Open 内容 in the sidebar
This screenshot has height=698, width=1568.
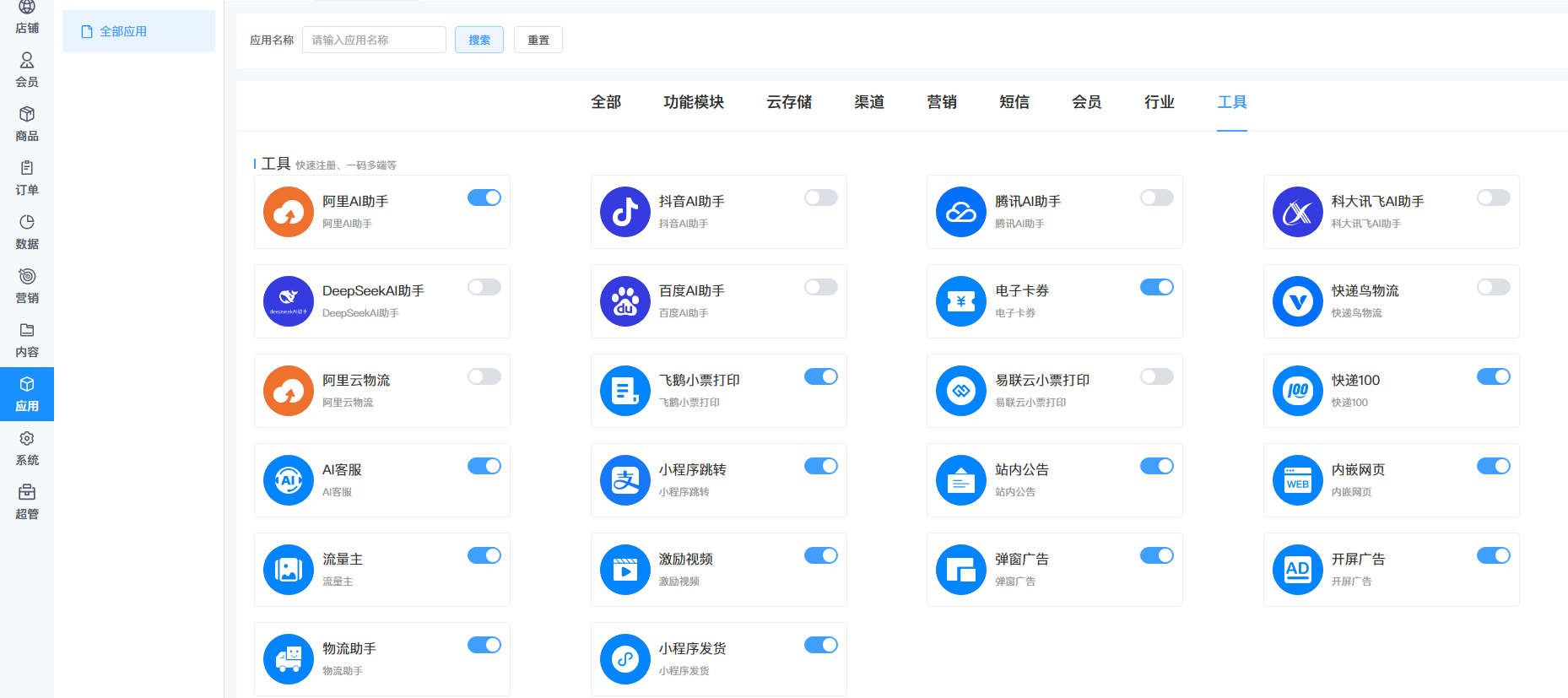pyautogui.click(x=27, y=340)
